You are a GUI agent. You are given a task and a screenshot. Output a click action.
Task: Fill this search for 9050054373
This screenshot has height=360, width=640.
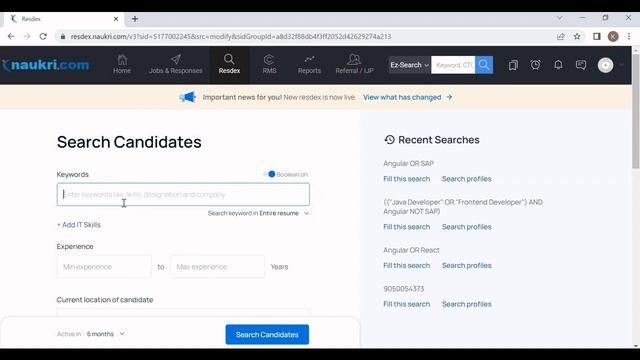[x=407, y=304]
